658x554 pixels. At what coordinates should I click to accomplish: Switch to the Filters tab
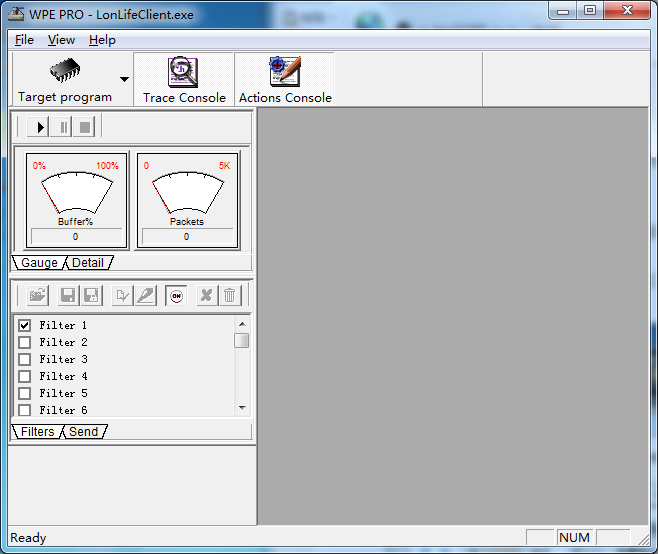(37, 432)
